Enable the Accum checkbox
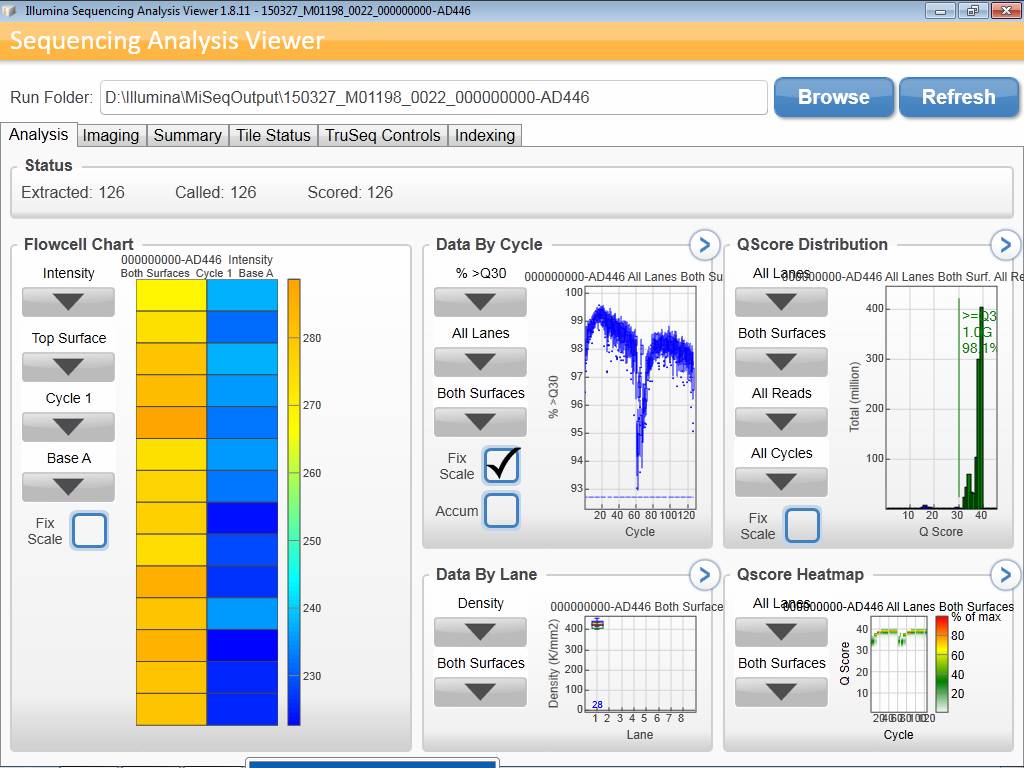 [501, 511]
